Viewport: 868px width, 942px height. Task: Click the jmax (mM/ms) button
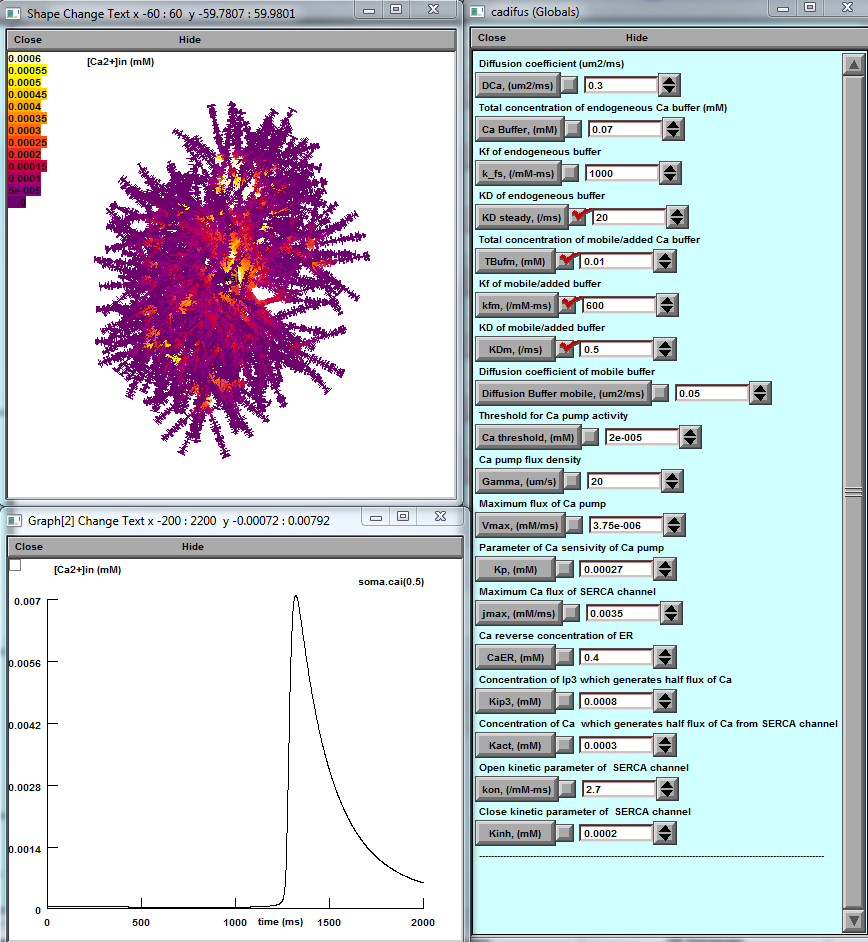[x=515, y=613]
